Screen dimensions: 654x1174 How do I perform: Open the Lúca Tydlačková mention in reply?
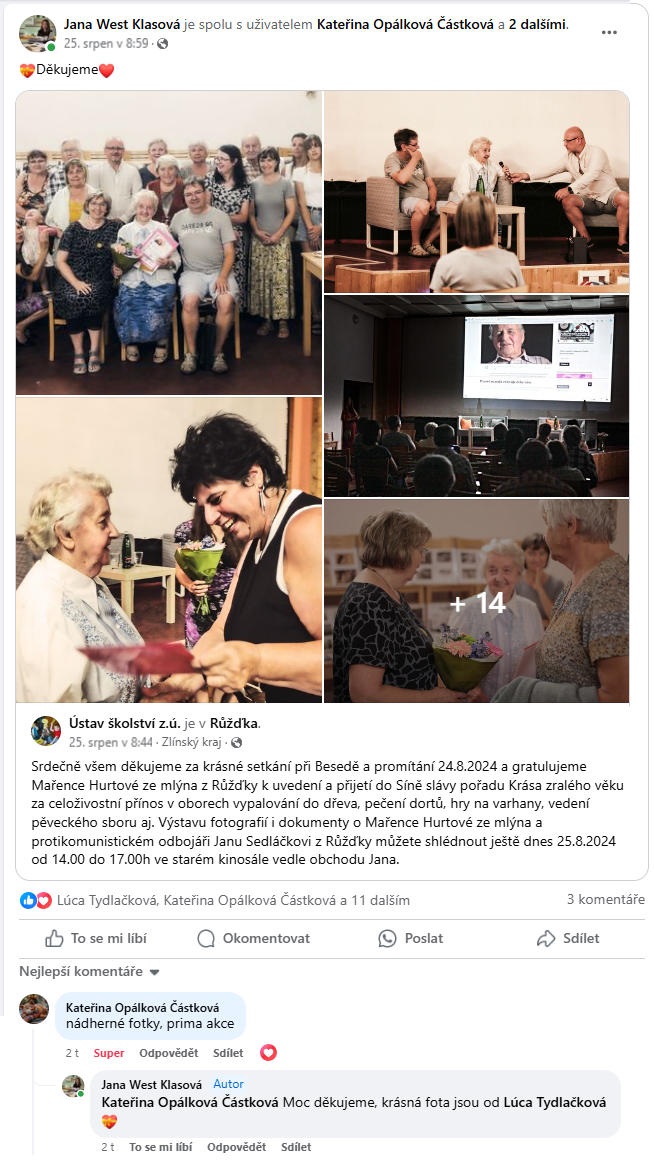pyautogui.click(x=554, y=1102)
